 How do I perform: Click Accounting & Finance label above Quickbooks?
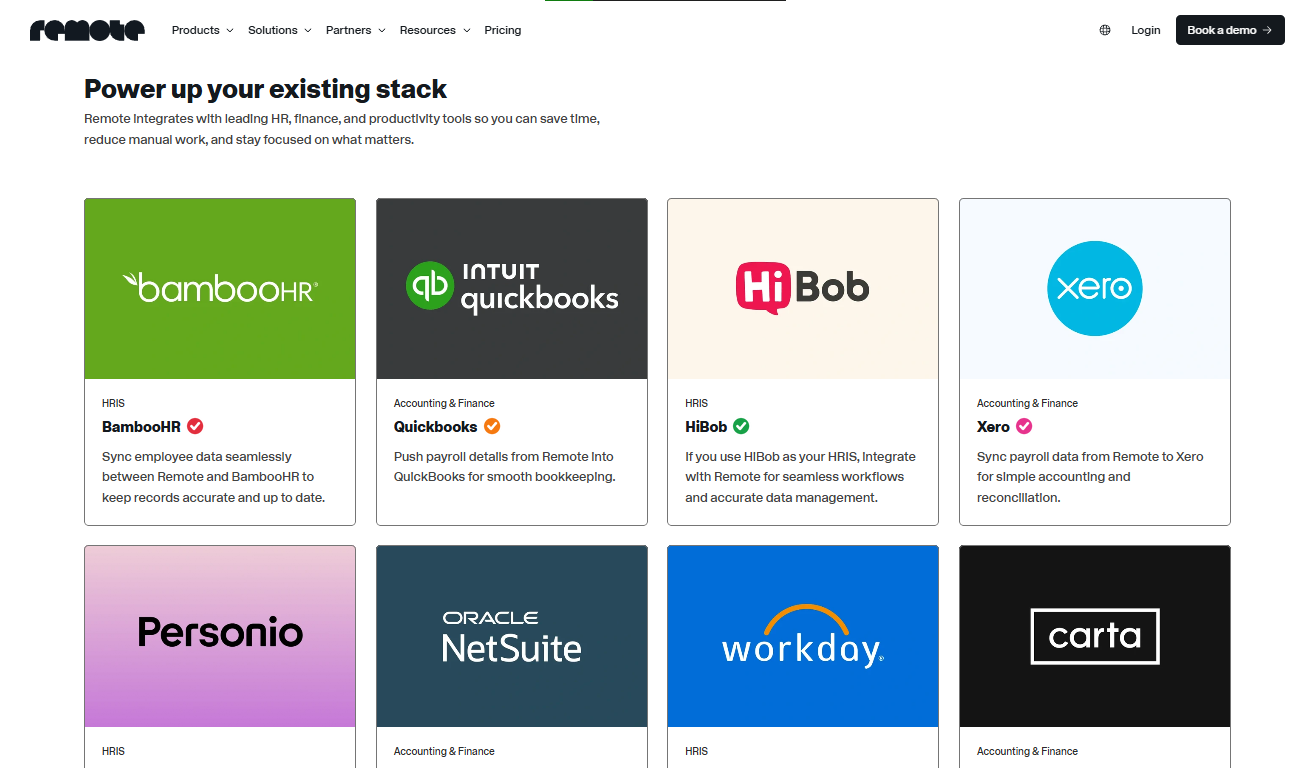(x=444, y=403)
